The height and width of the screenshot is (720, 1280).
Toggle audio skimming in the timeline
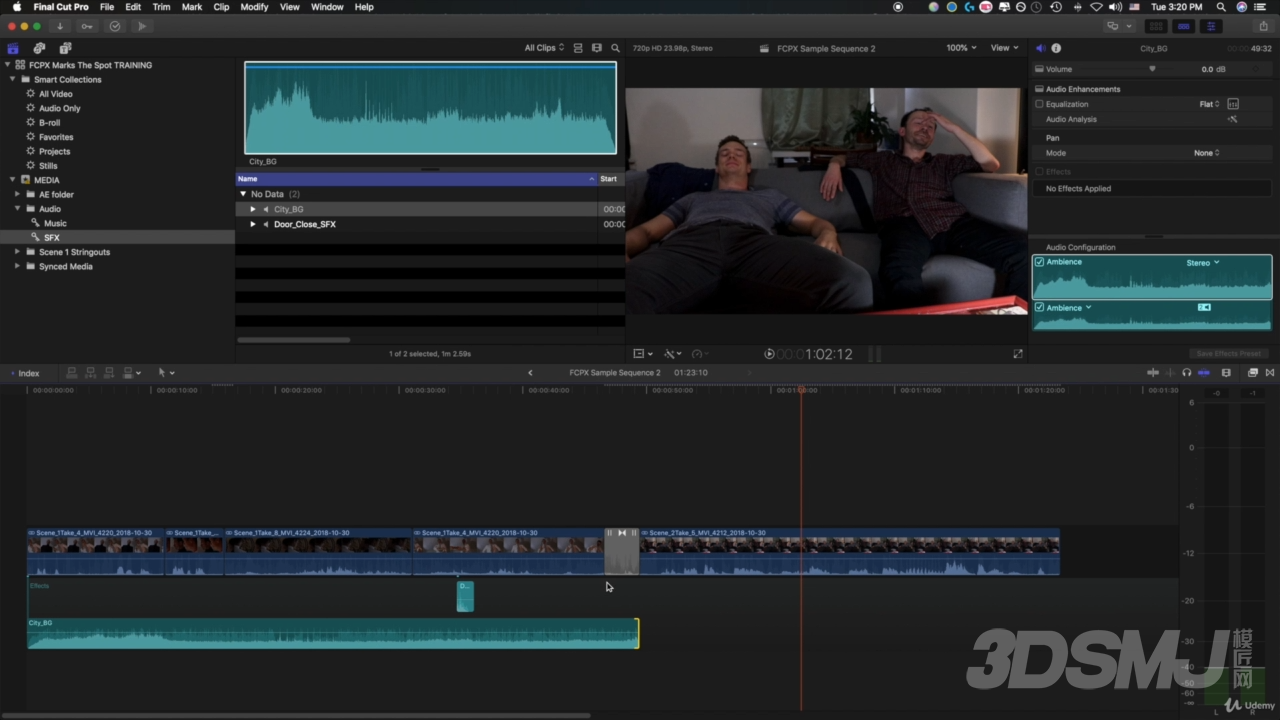[x=1170, y=373]
